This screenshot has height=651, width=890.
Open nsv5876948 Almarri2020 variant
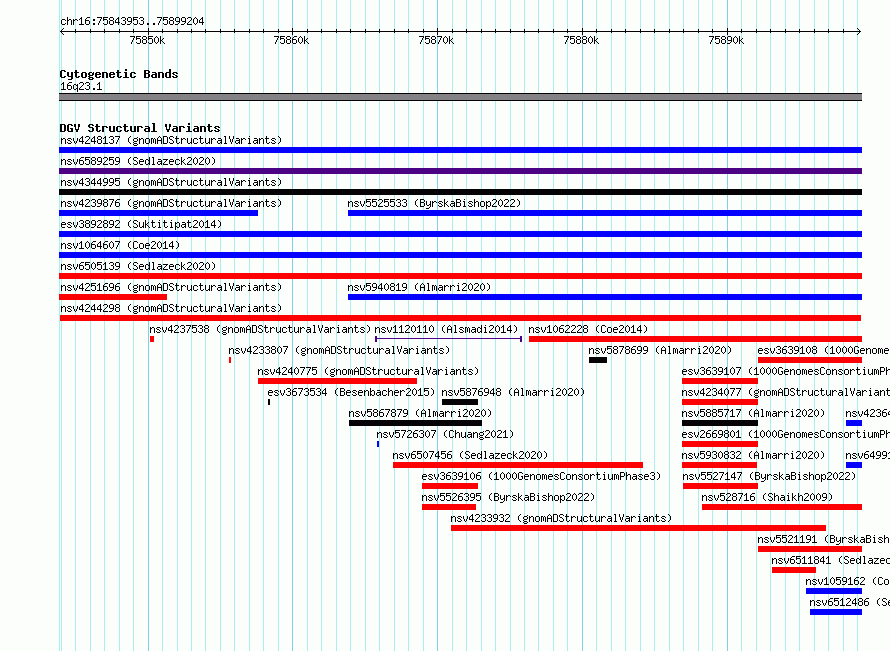tap(513, 392)
